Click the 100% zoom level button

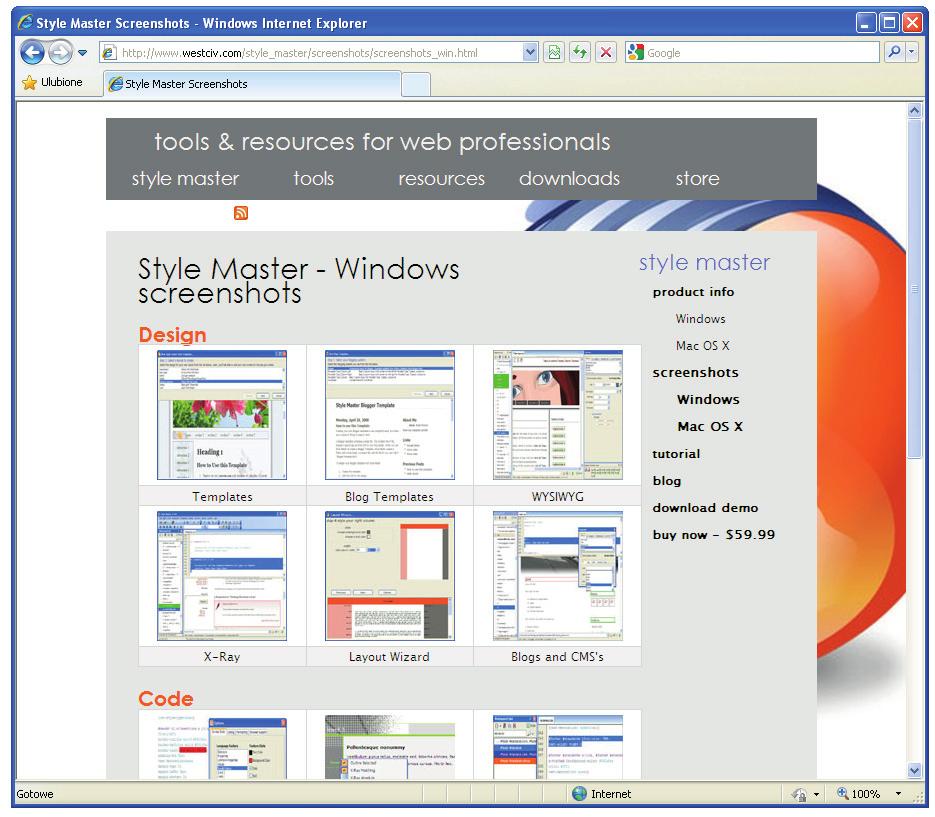click(859, 794)
